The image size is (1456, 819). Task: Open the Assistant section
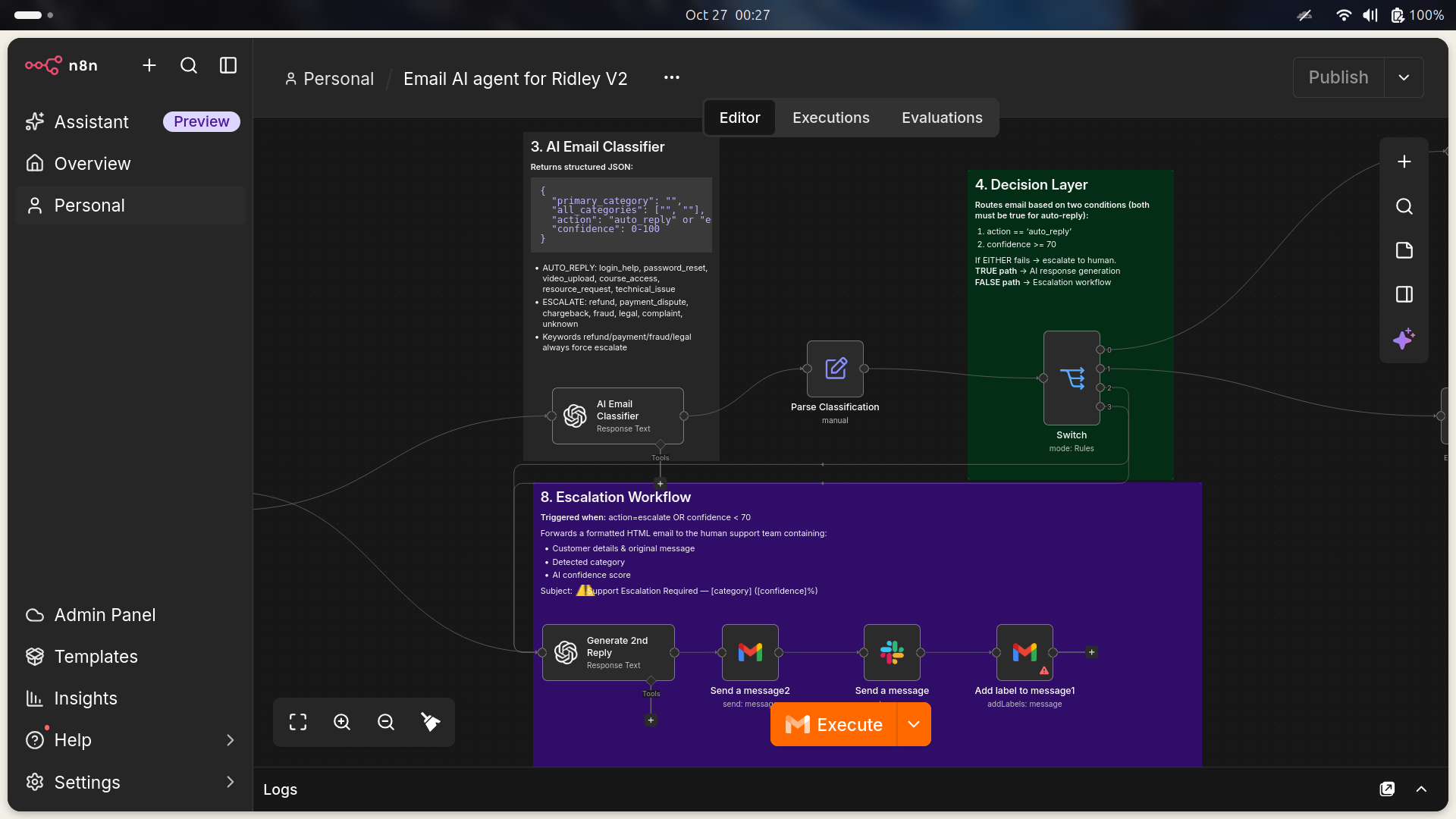click(x=91, y=121)
